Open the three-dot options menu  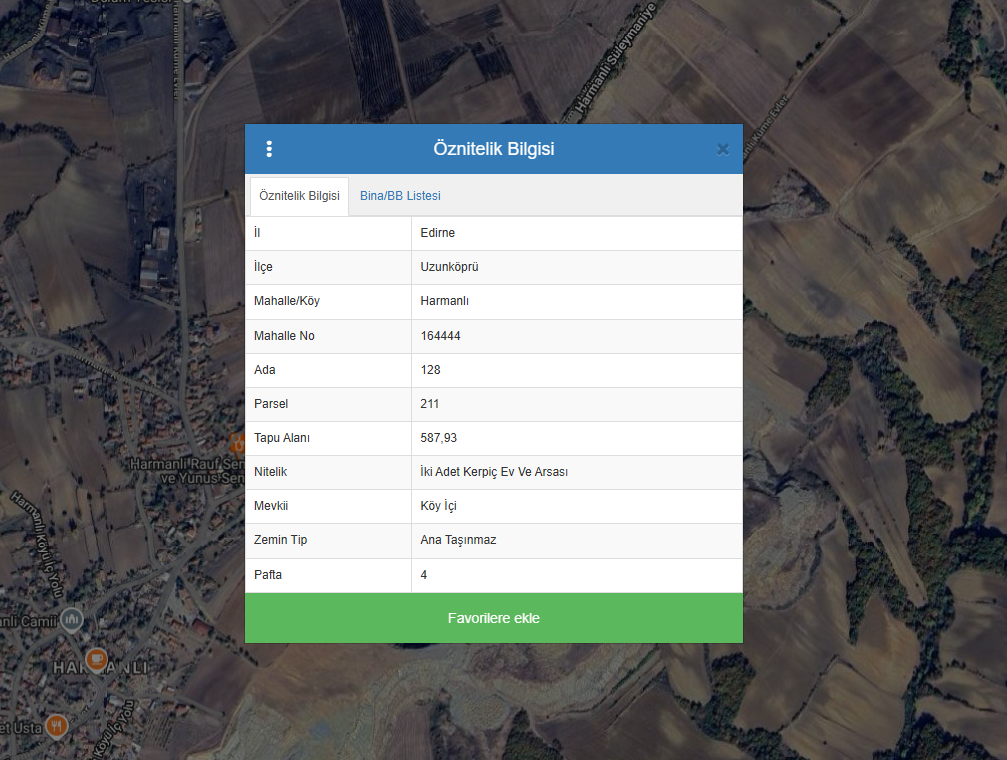268,149
